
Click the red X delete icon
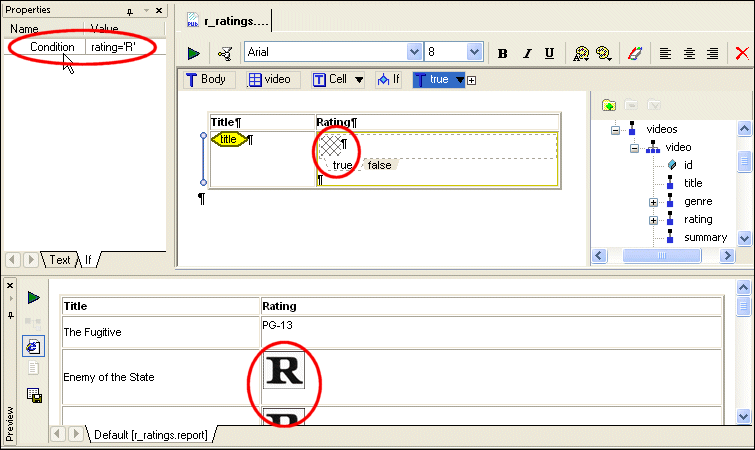(742, 53)
